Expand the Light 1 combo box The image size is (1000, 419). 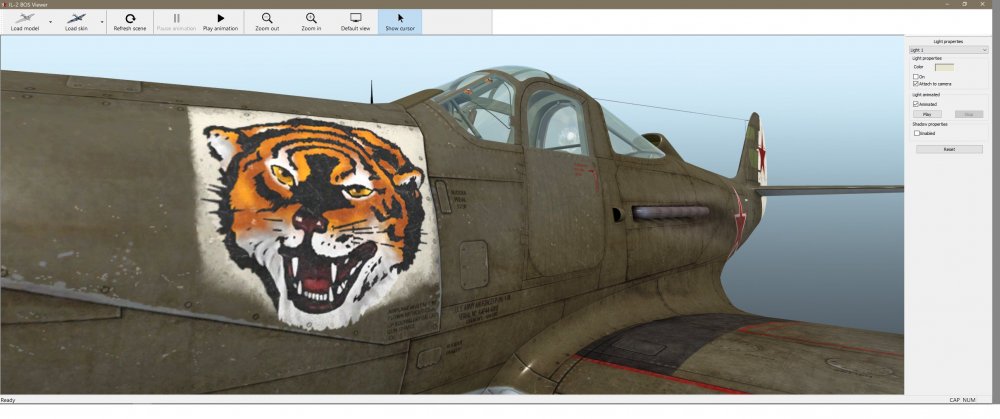coord(948,49)
